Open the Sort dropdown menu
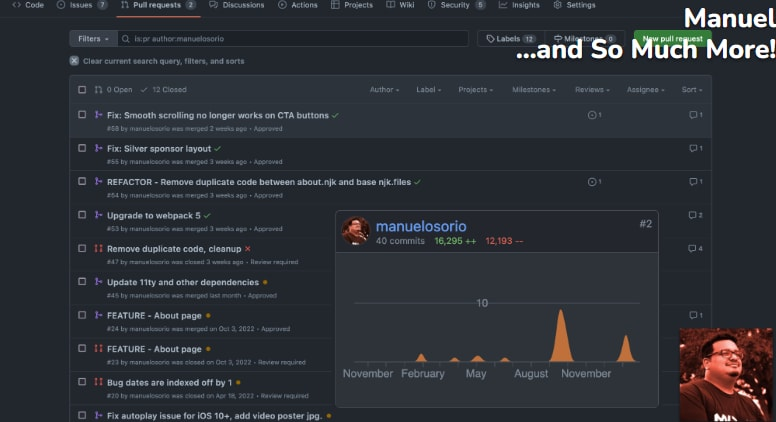Screen dimensions: 776x422 690,90
